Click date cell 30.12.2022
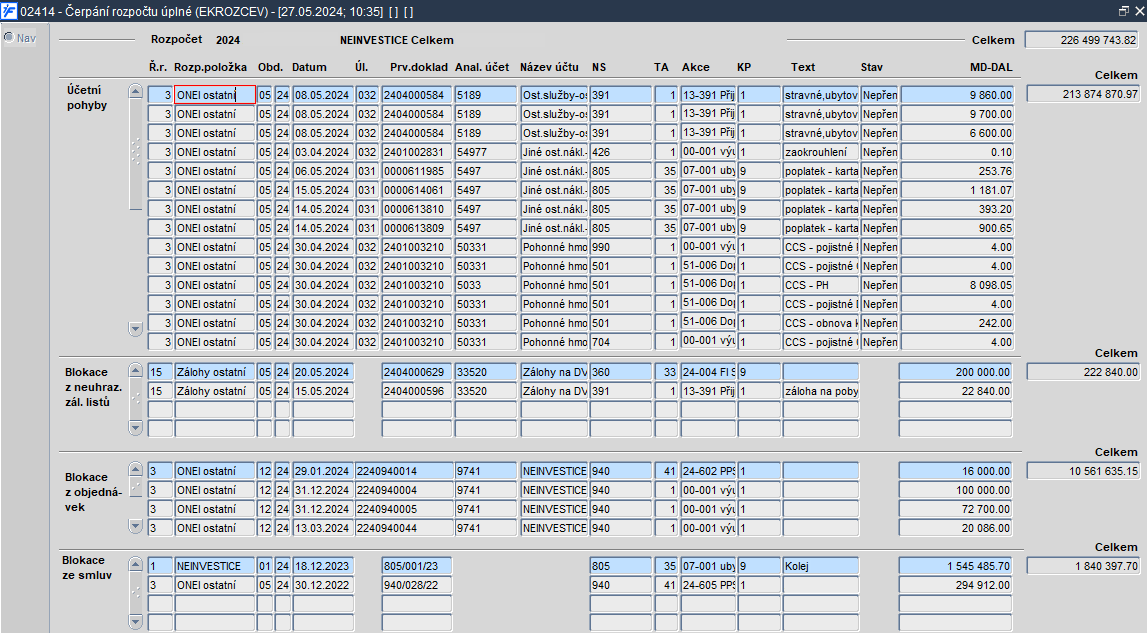Screen dimensions: 1147x633 pyautogui.click(x=323, y=585)
